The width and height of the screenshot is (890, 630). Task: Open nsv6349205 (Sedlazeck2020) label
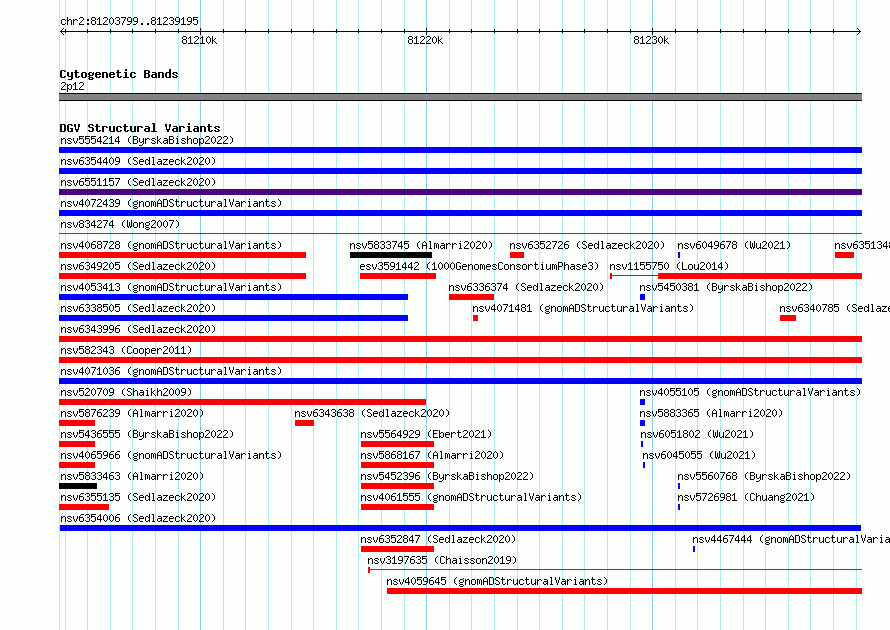[138, 266]
